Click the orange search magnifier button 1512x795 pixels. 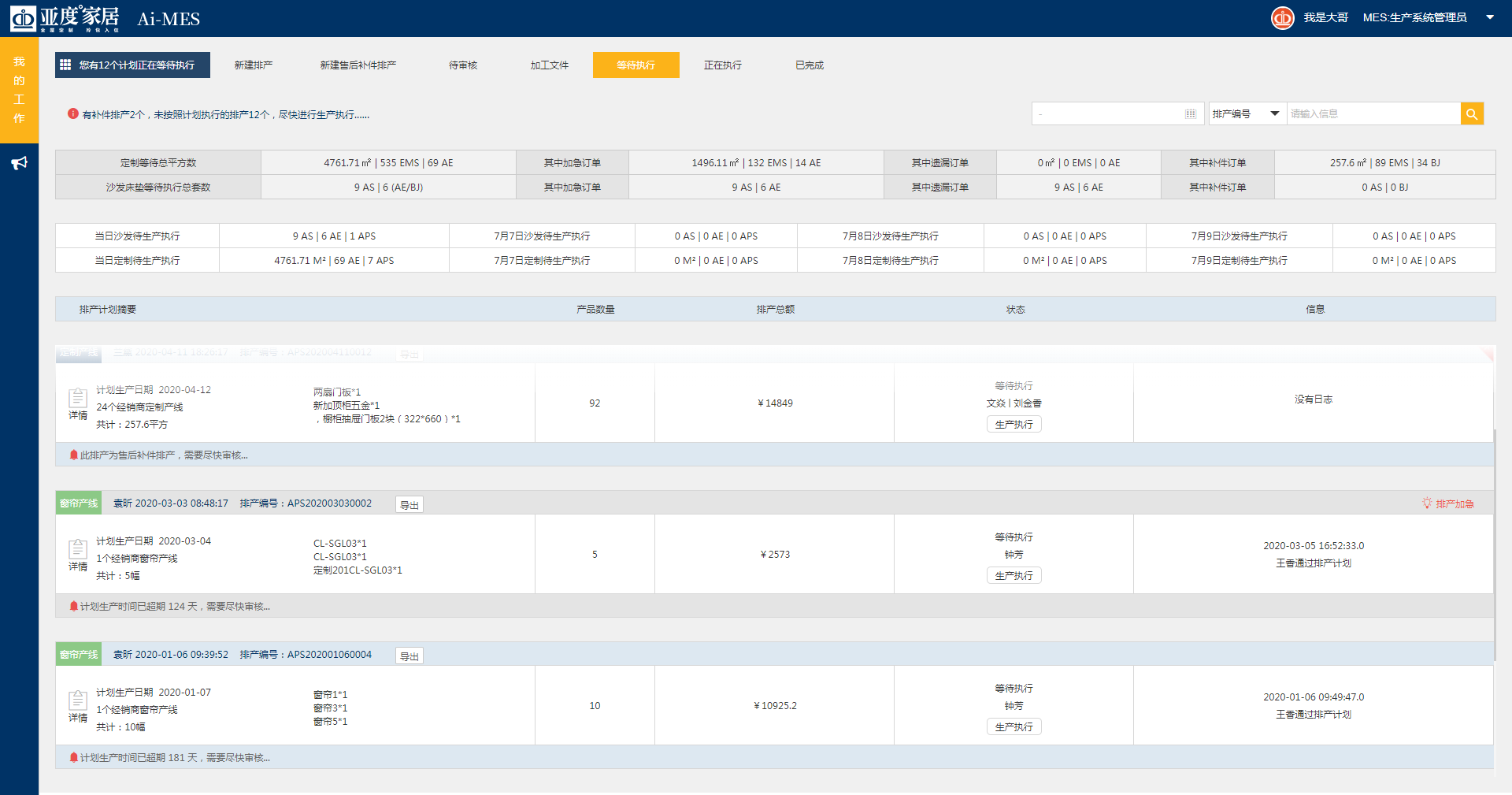point(1472,113)
